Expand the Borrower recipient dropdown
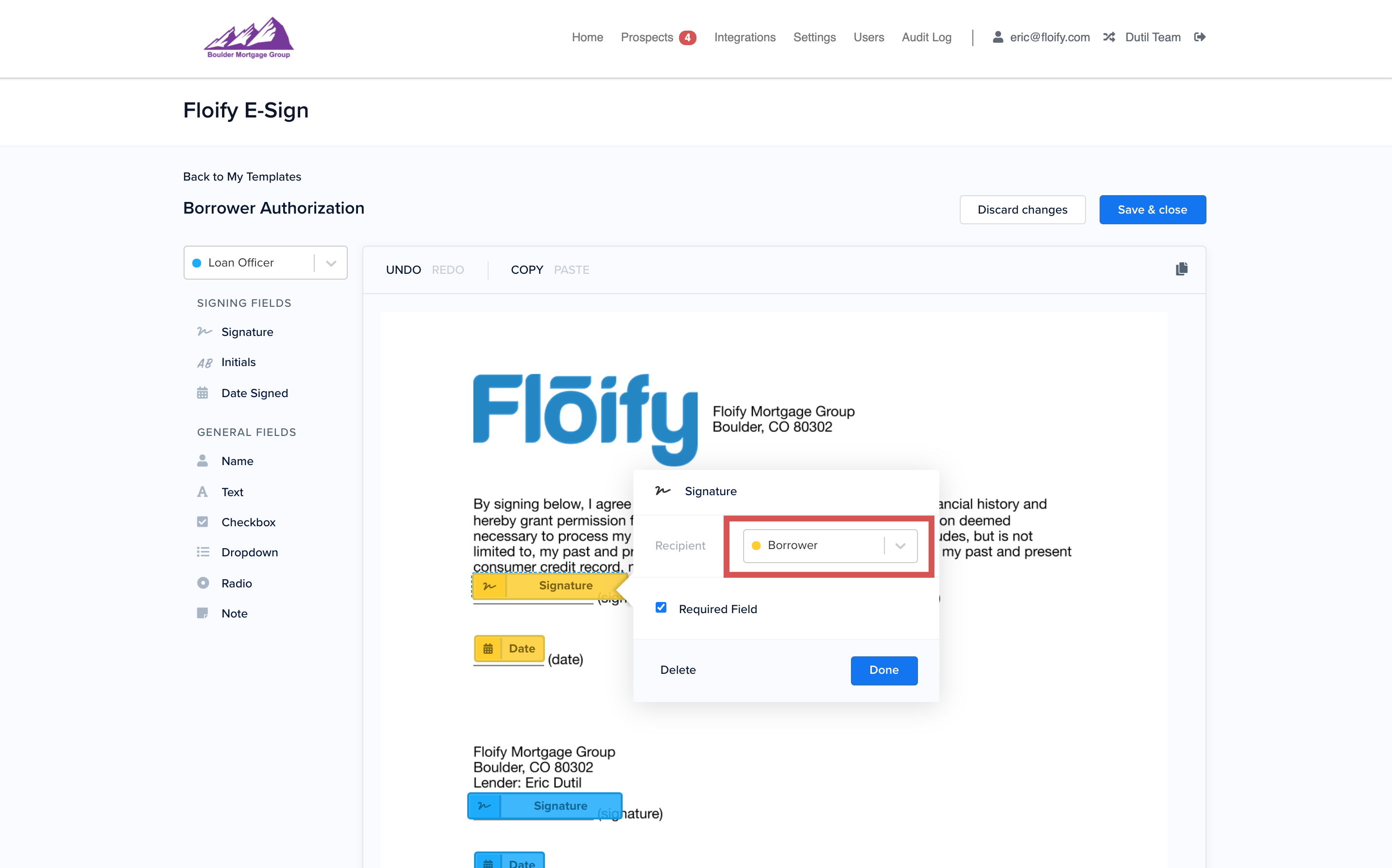 pos(815,545)
